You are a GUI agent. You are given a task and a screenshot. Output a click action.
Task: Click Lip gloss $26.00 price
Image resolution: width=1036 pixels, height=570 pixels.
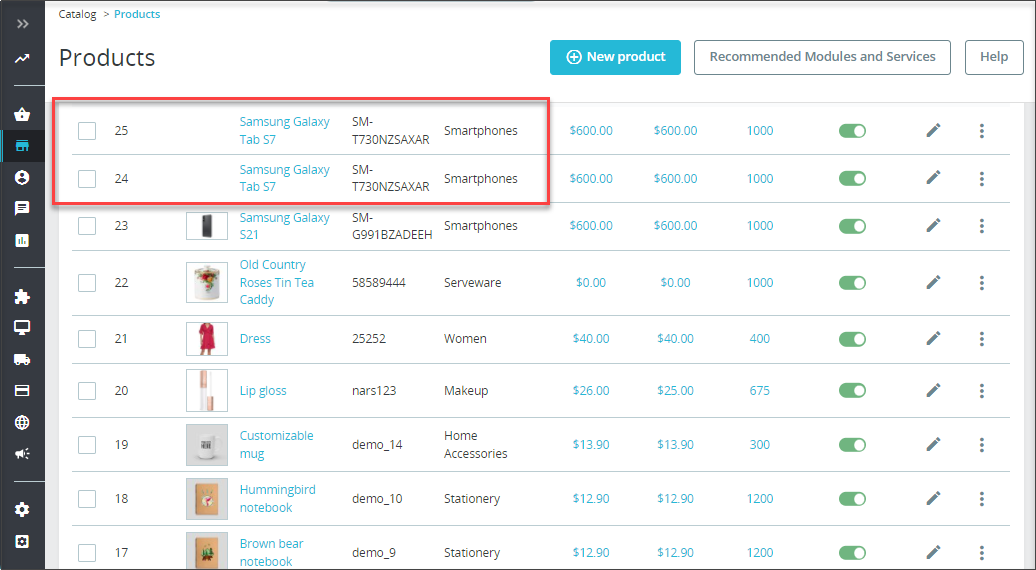[591, 391]
